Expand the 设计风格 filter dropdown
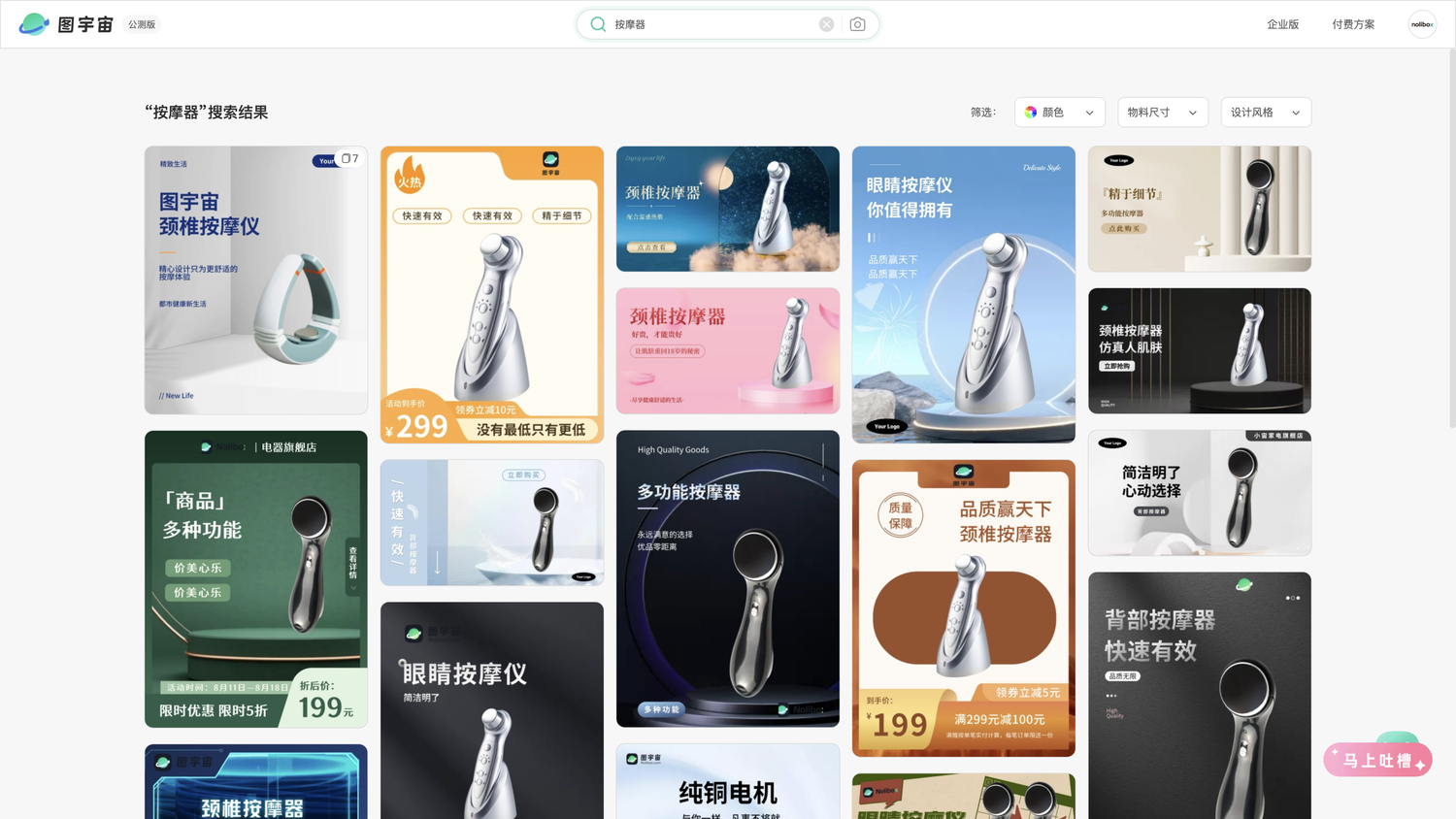Screen dimensions: 1456x819 (x=1266, y=113)
